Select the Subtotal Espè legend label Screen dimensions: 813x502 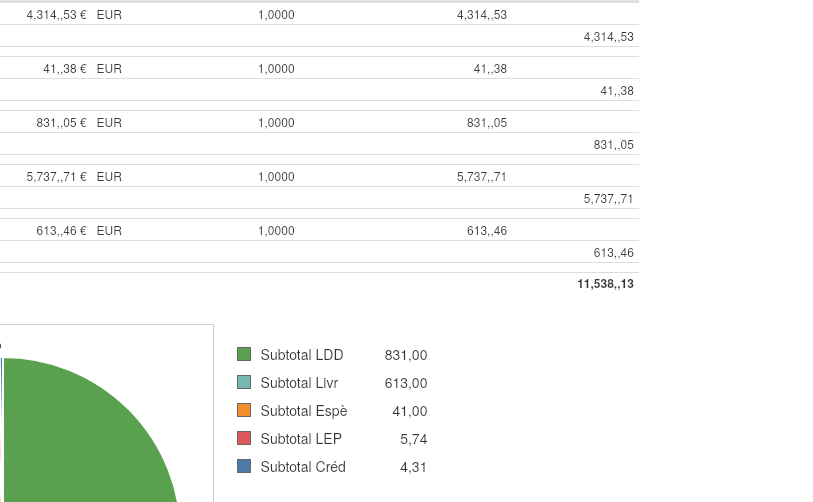click(x=304, y=411)
